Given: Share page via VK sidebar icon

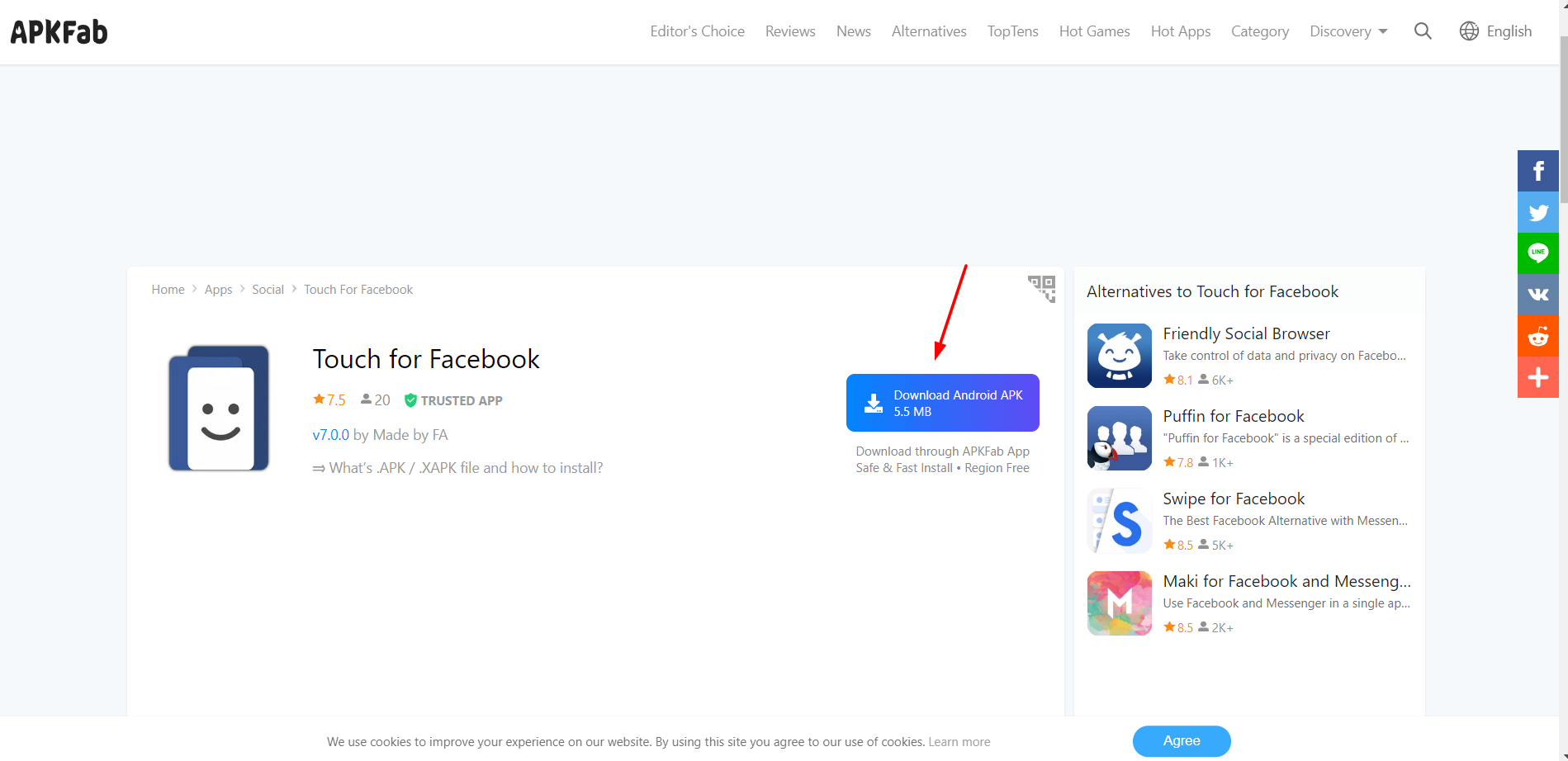Looking at the screenshot, I should tap(1537, 295).
